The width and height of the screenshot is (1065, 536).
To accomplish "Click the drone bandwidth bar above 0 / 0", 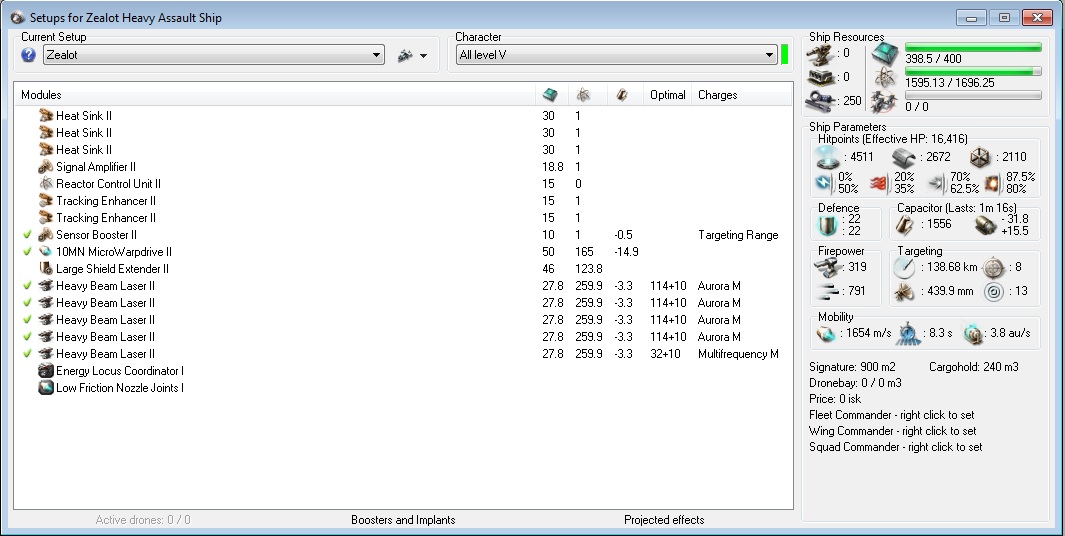I will point(973,95).
